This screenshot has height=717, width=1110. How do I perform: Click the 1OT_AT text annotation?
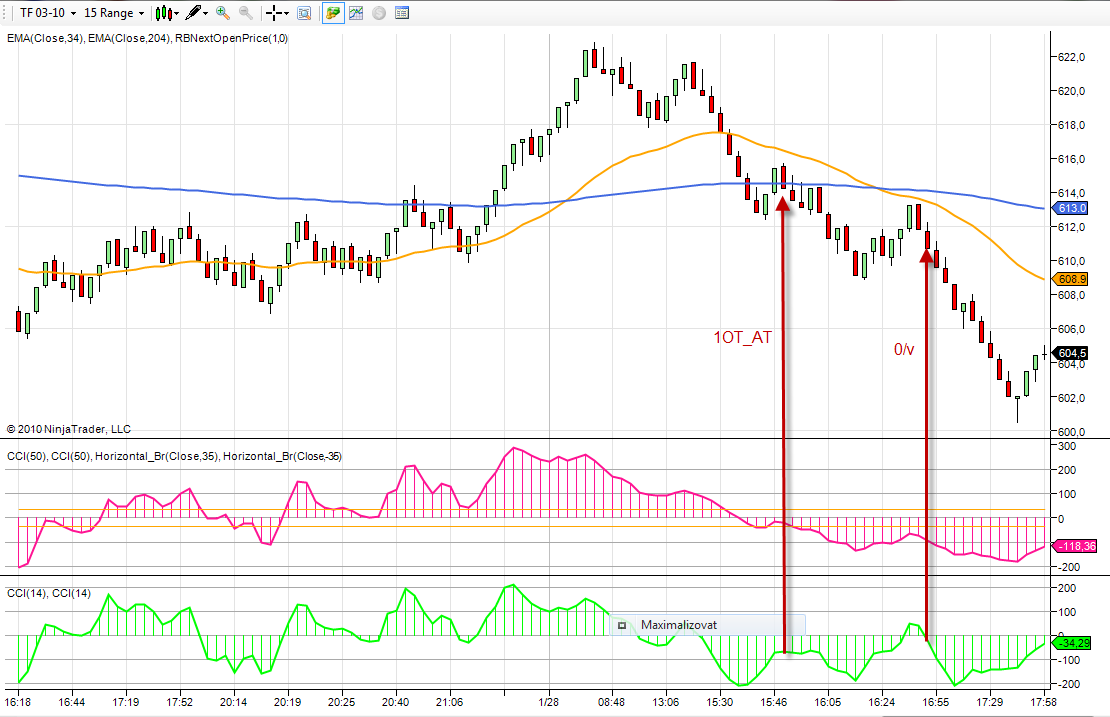pos(742,337)
